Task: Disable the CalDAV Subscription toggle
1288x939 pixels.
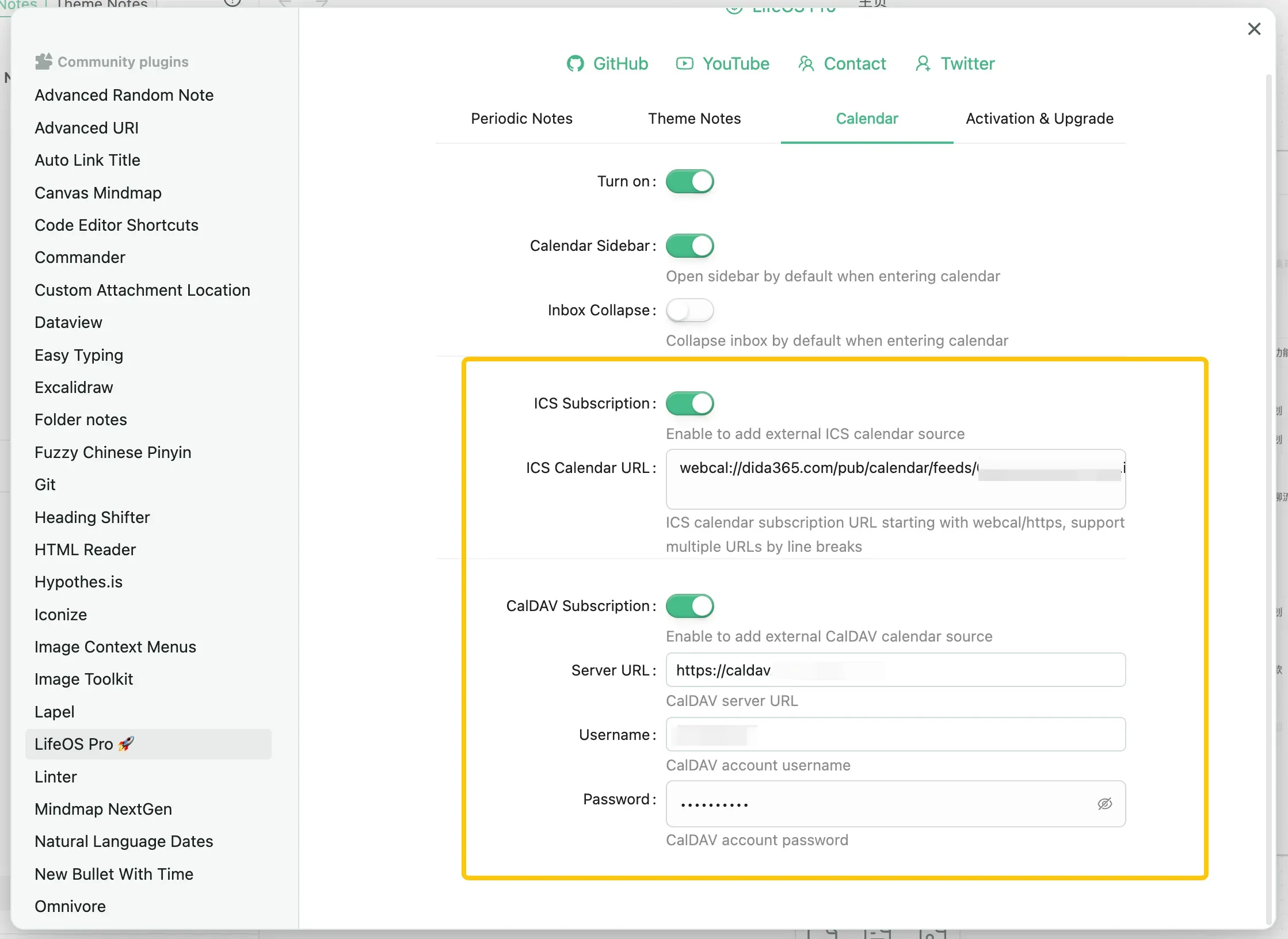Action: tap(689, 606)
